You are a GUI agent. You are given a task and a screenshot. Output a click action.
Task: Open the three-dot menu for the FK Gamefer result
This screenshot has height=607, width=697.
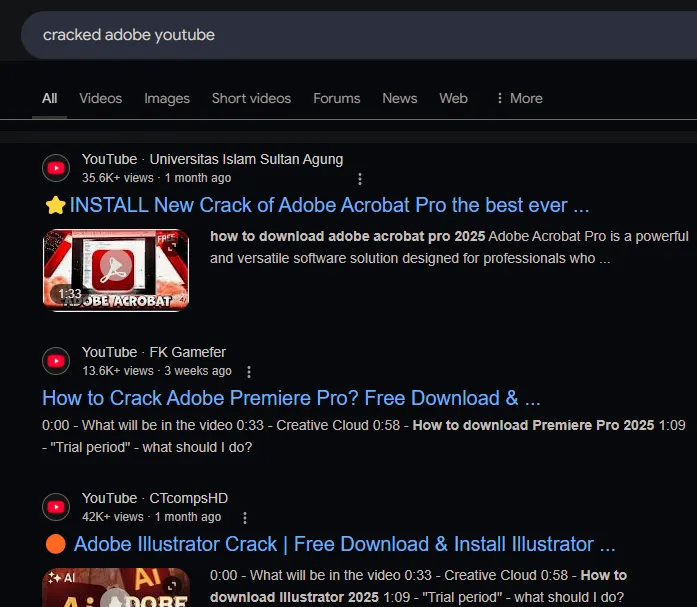[249, 372]
